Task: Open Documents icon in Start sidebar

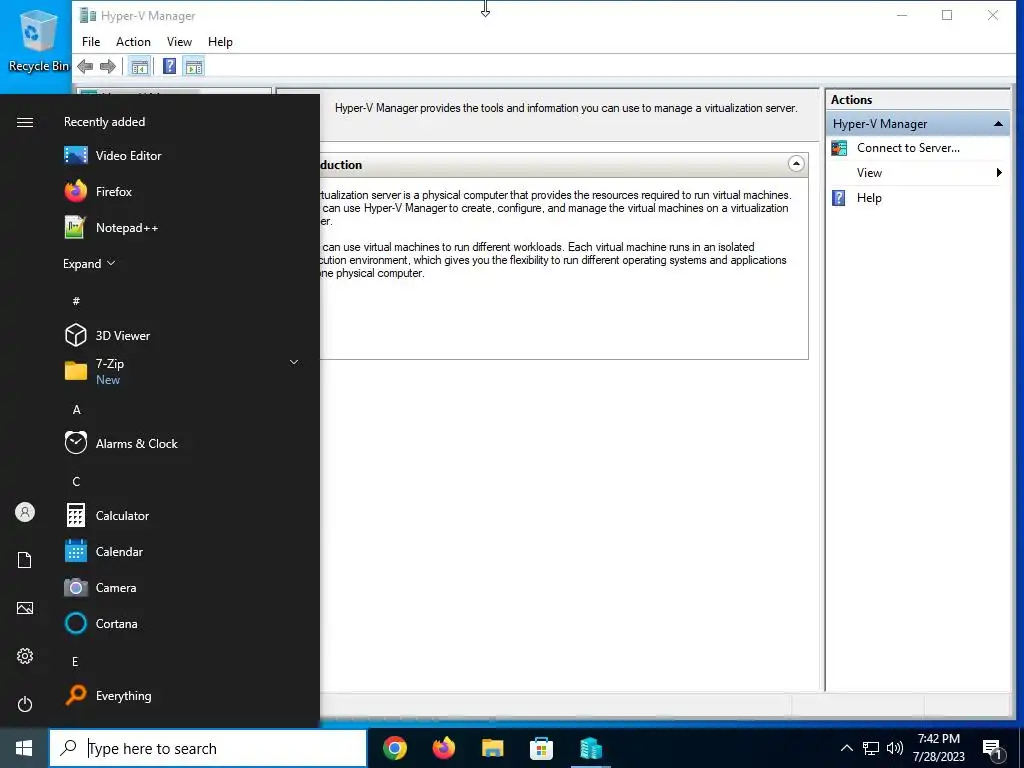Action: (25, 560)
